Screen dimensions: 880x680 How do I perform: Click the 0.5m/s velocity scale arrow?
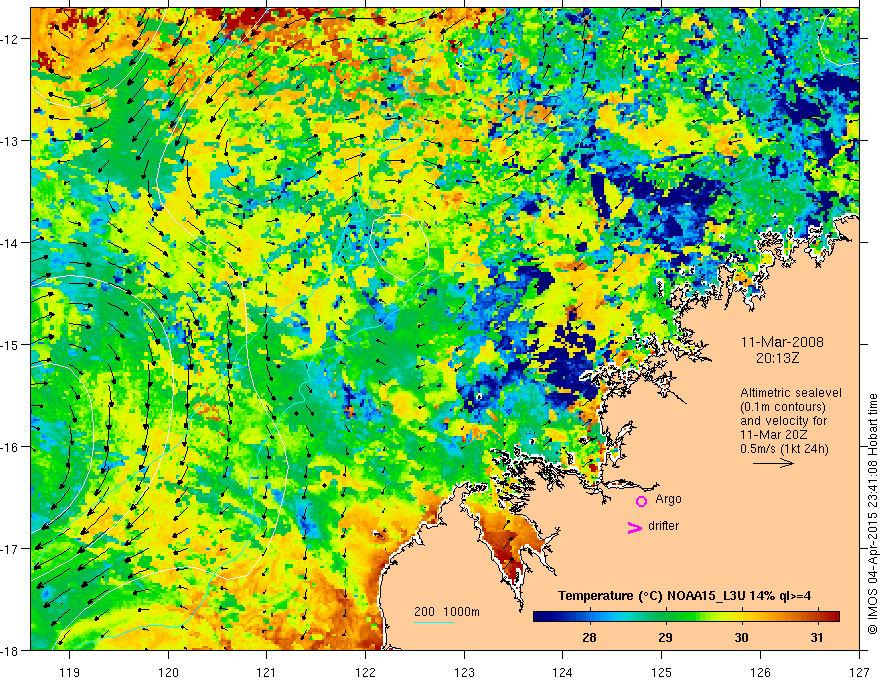773,463
